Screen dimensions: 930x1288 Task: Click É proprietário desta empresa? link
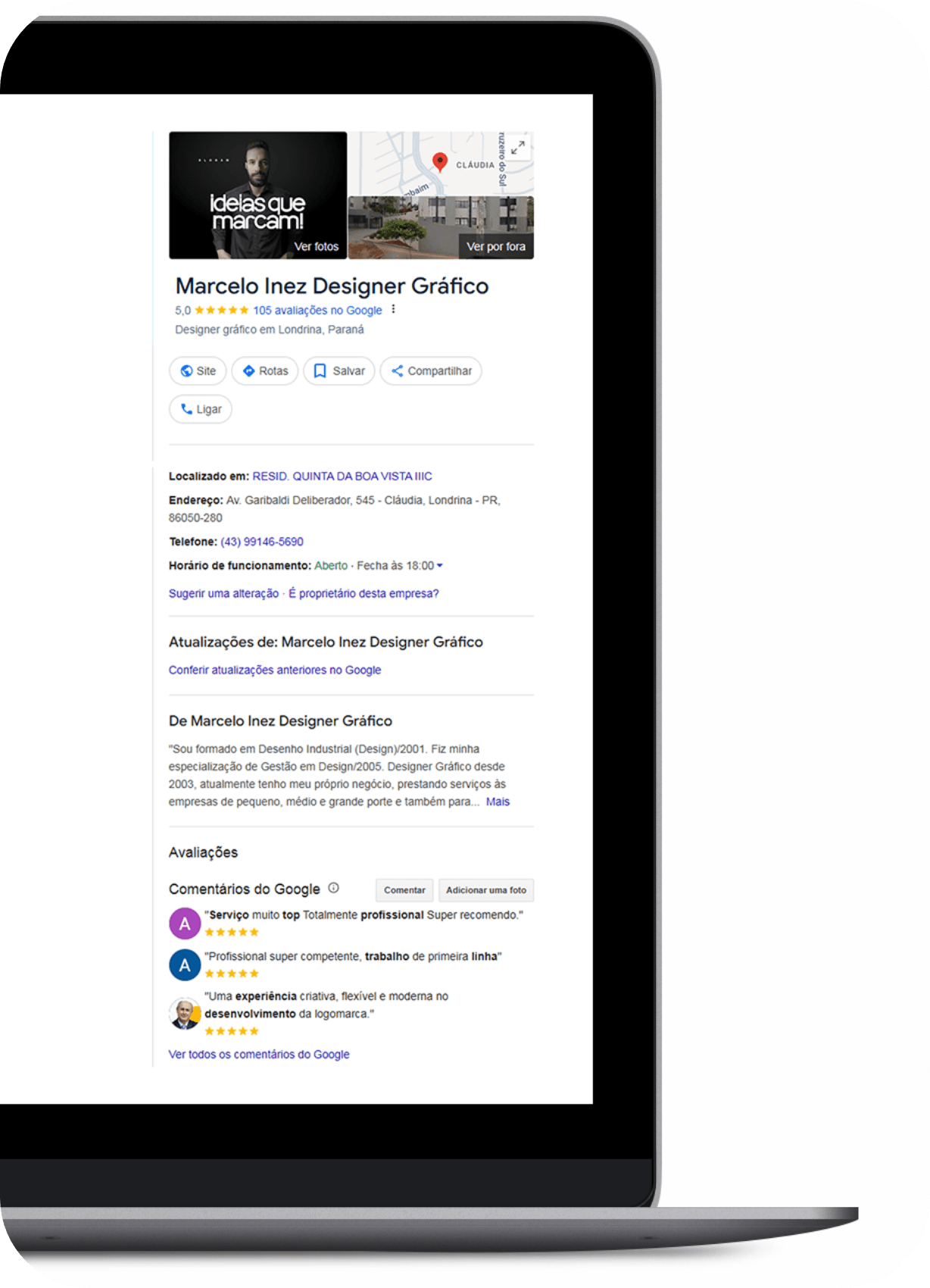[x=364, y=593]
